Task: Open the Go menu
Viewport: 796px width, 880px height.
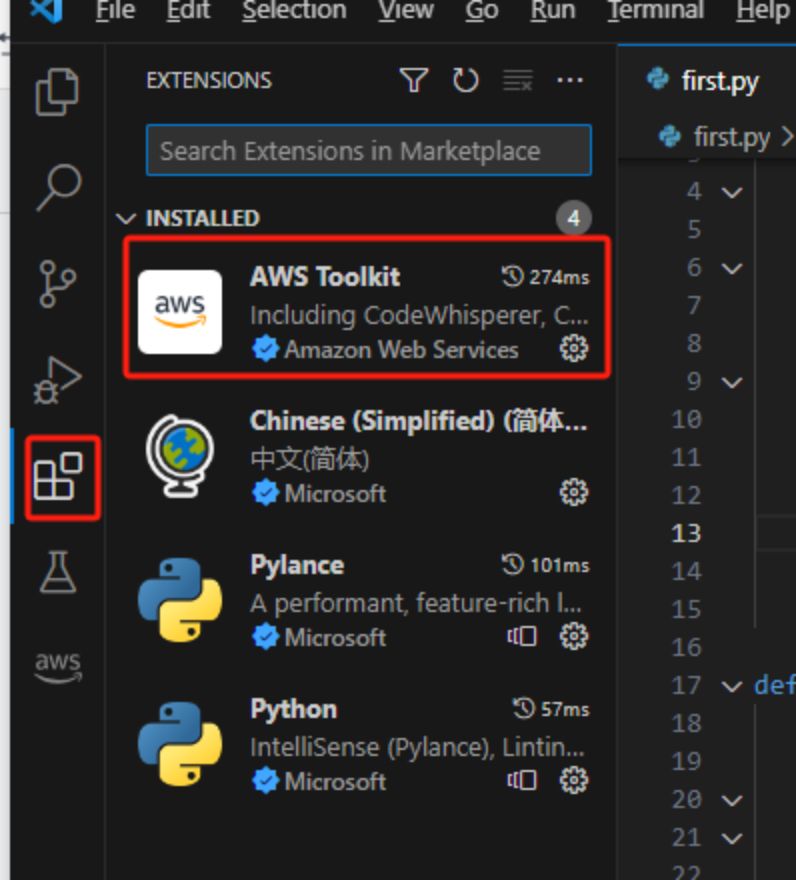Action: coord(482,10)
